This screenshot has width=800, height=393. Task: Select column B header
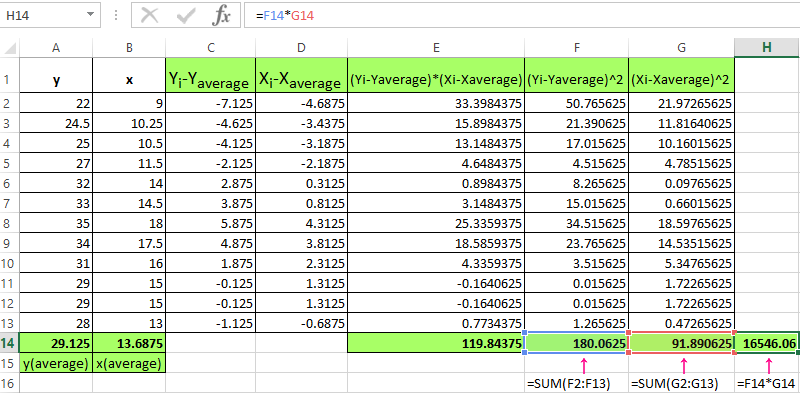(x=129, y=48)
